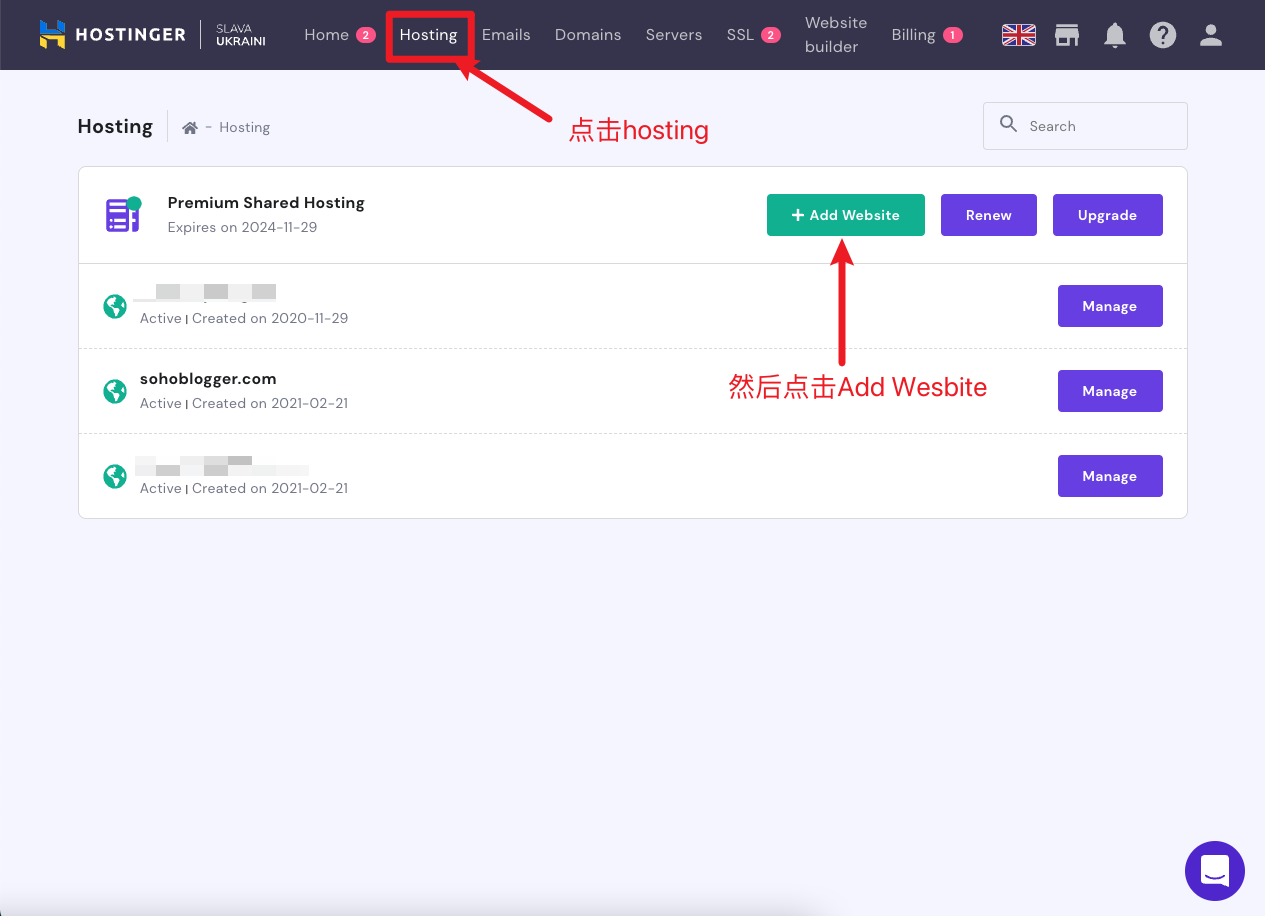
Task: Open the Hosting menu item
Action: tap(428, 35)
